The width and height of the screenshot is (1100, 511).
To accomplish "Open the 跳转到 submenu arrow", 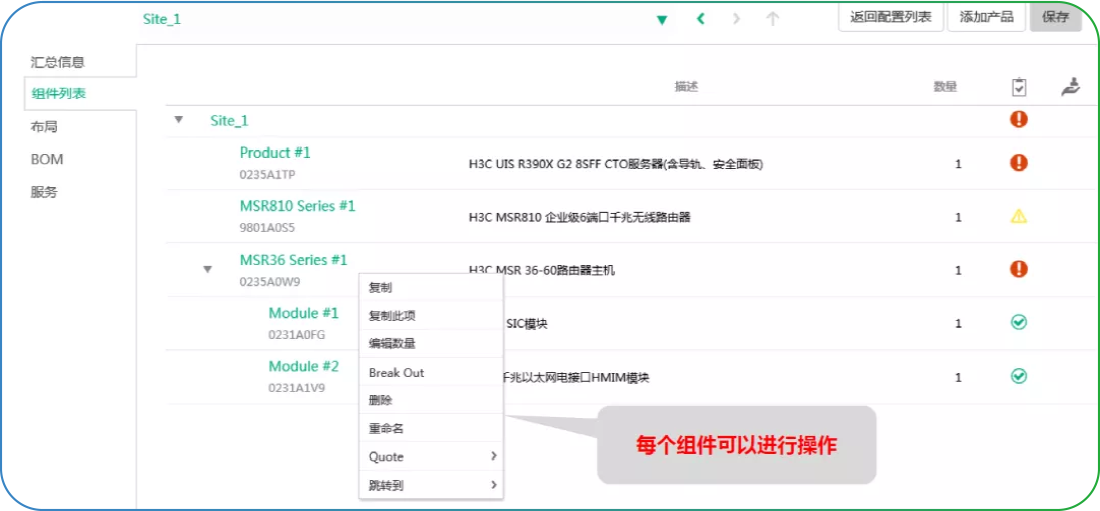I will coord(493,484).
